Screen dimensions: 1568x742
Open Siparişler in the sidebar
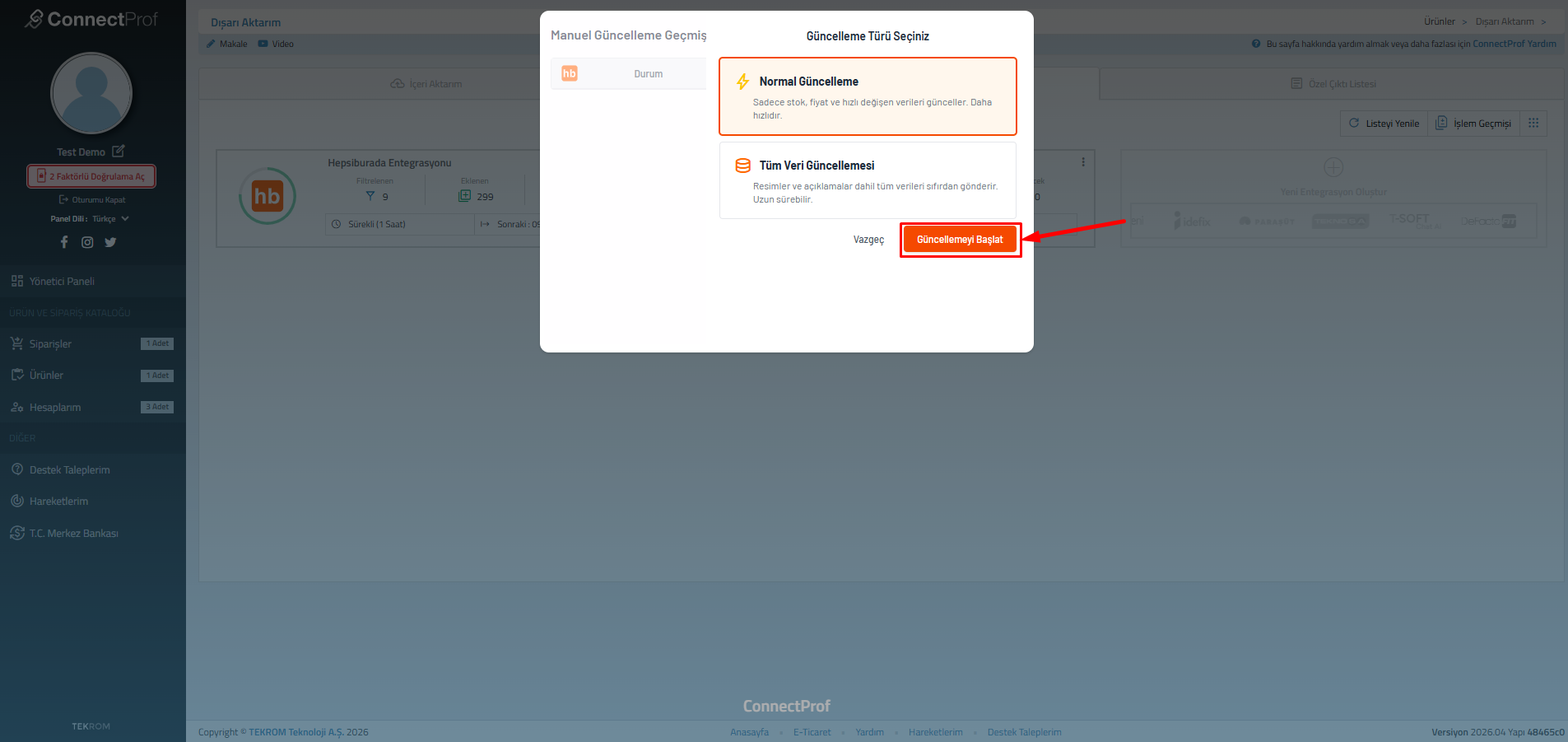pyautogui.click(x=93, y=344)
